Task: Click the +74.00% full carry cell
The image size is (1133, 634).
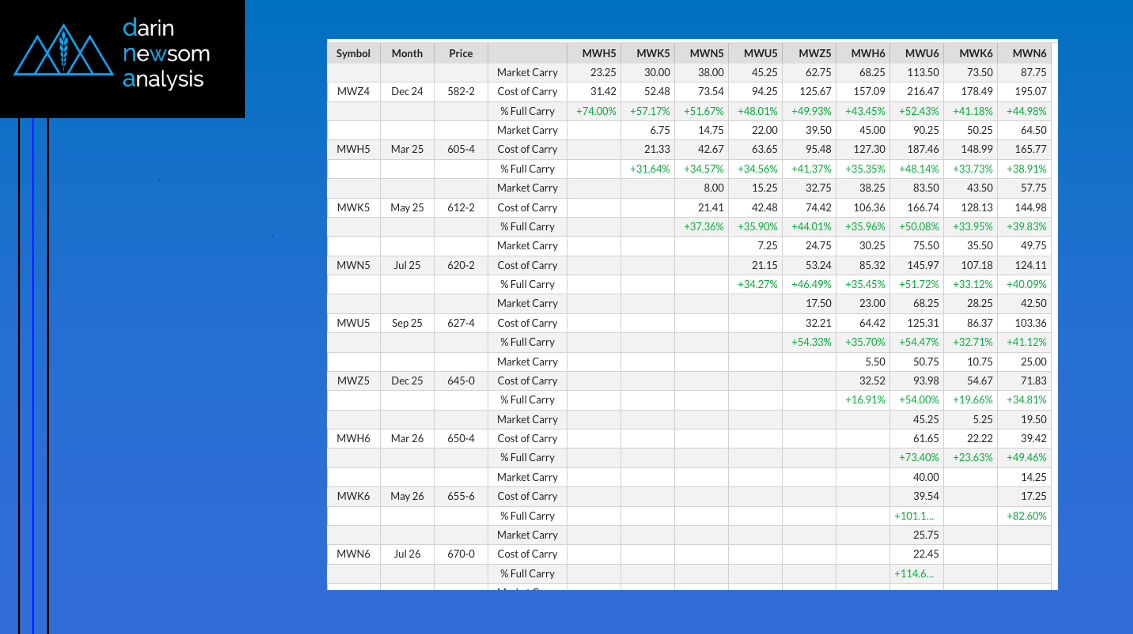Action: coord(596,111)
